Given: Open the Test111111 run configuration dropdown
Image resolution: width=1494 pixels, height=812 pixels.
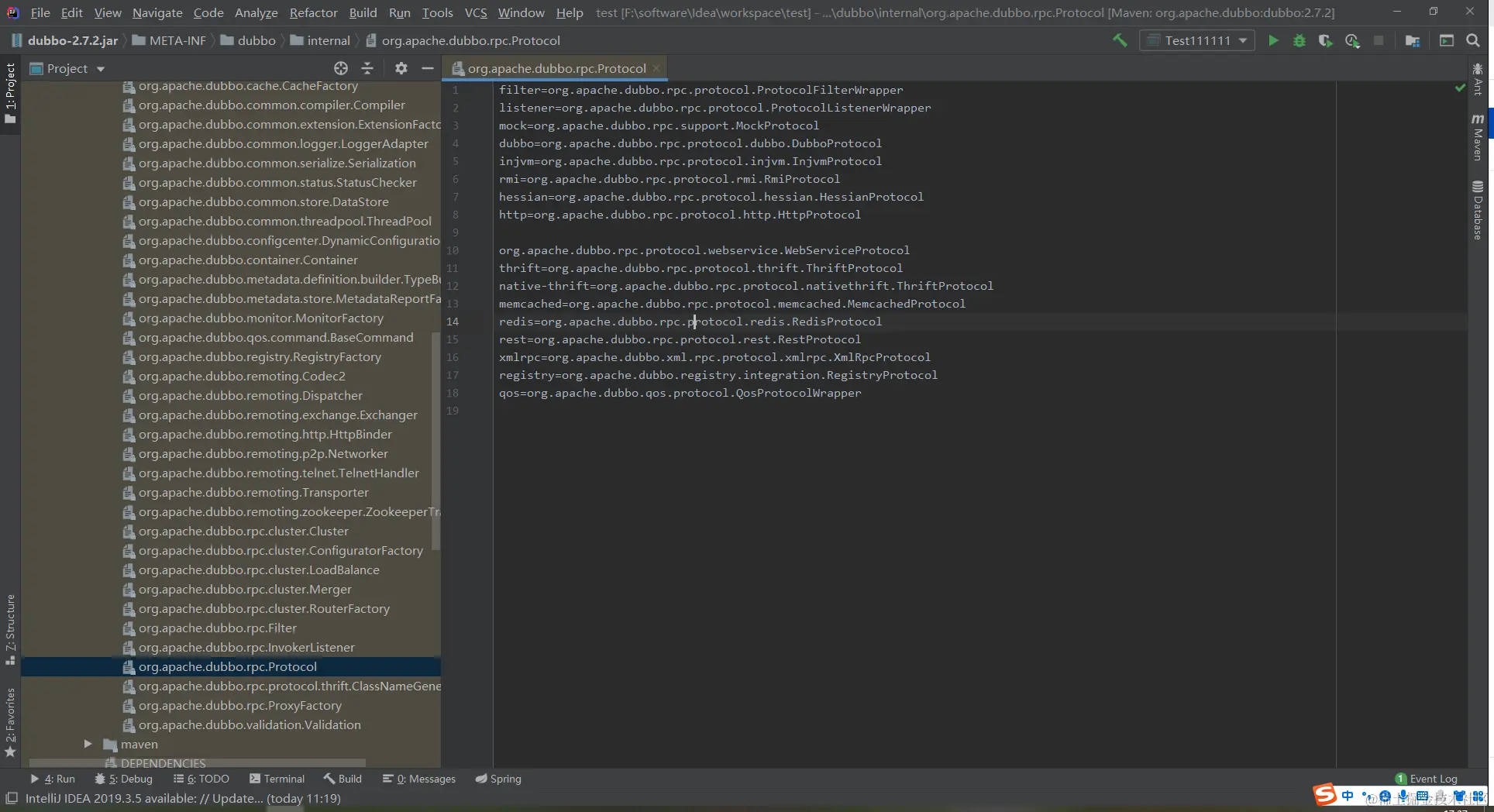Looking at the screenshot, I should (x=1197, y=40).
